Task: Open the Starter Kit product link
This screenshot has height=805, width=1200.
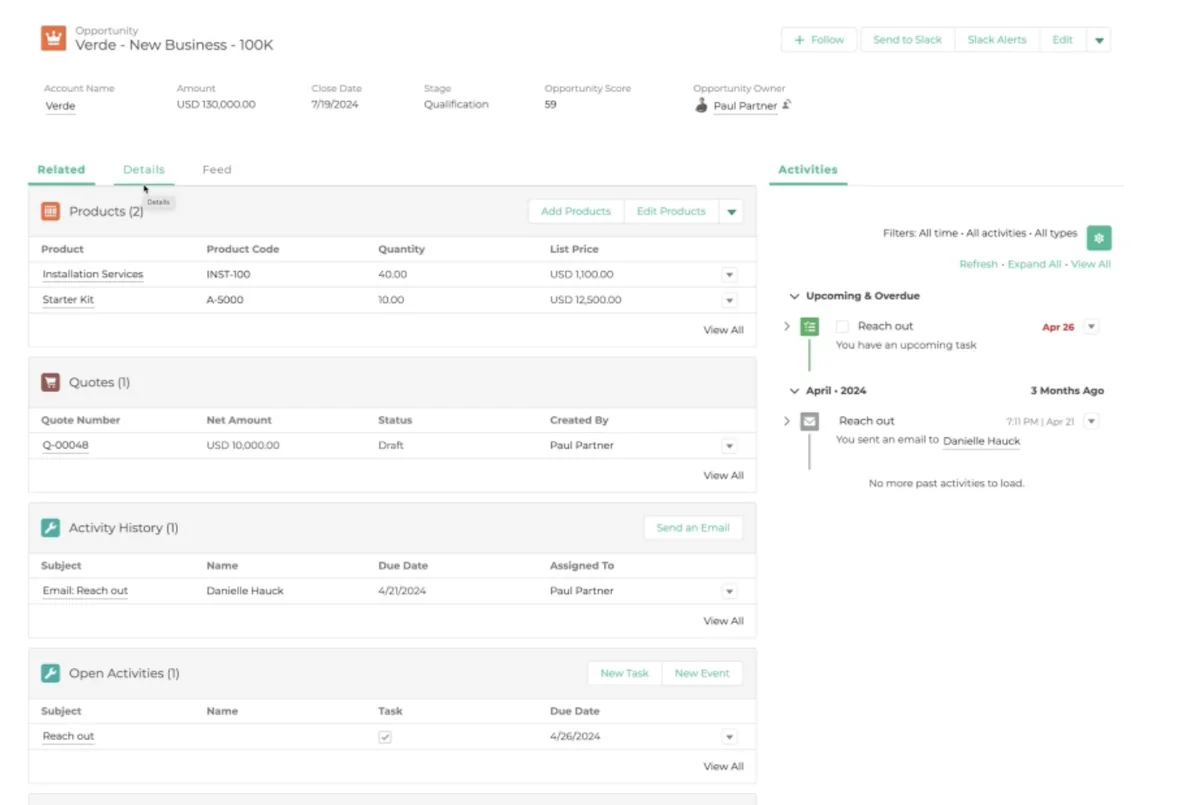Action: pyautogui.click(x=68, y=300)
